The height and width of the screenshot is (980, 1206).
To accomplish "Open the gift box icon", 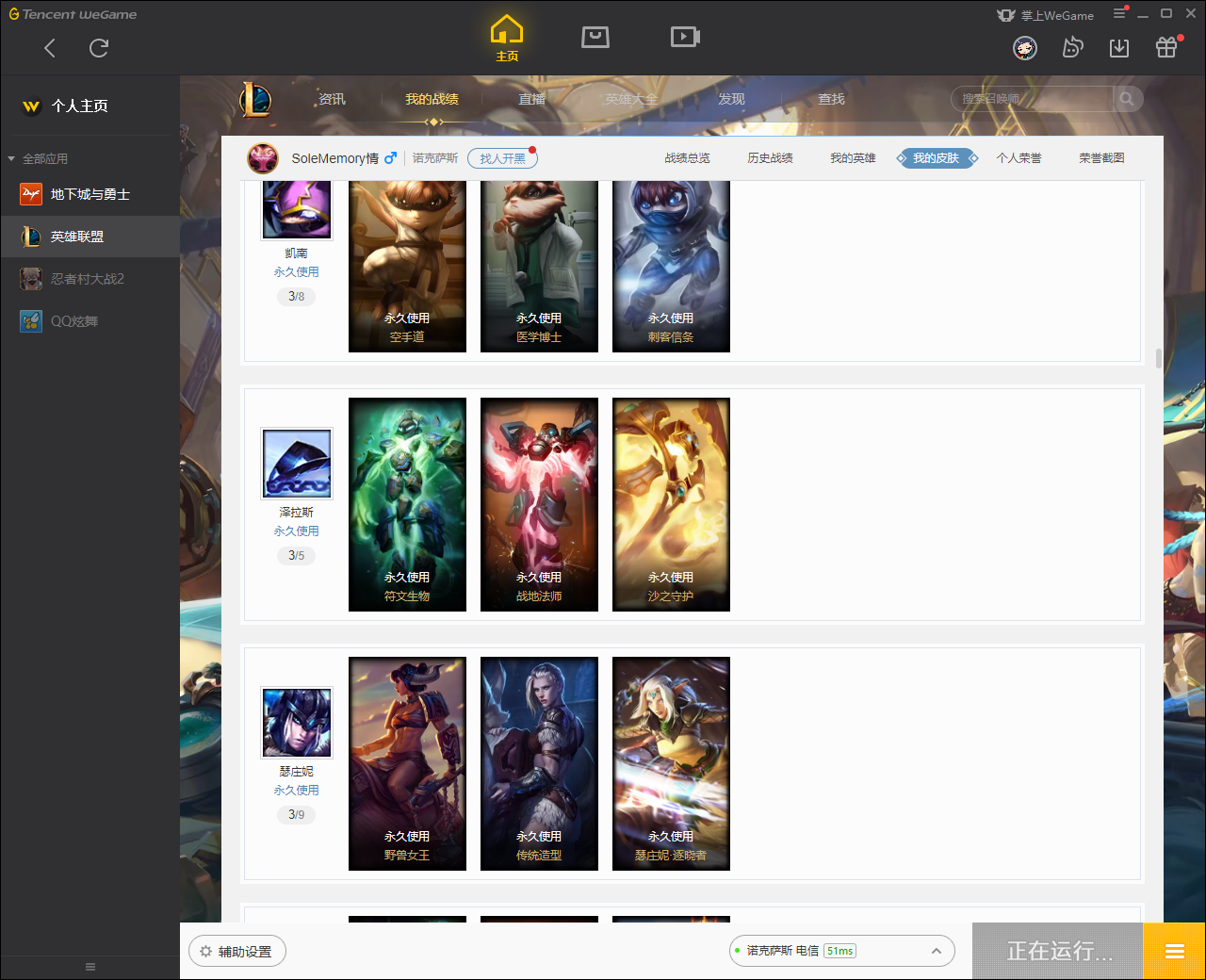I will pyautogui.click(x=1166, y=47).
